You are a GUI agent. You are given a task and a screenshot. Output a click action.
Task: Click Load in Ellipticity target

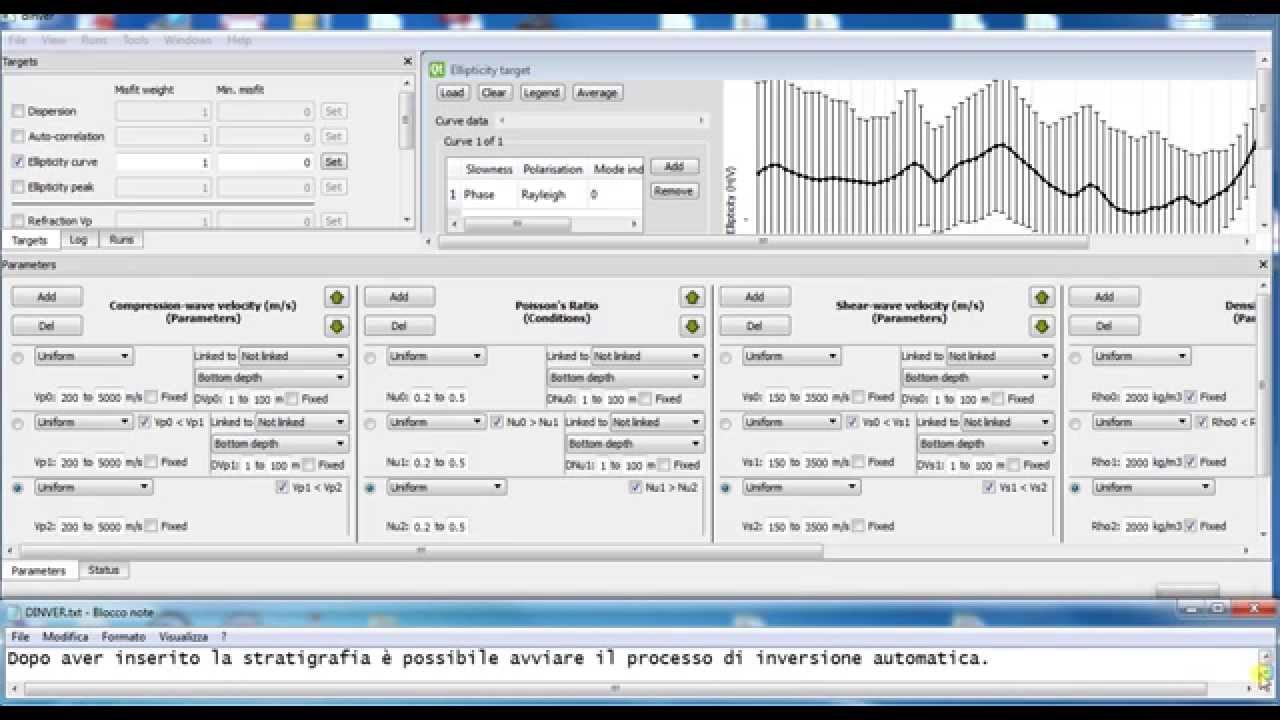point(452,92)
